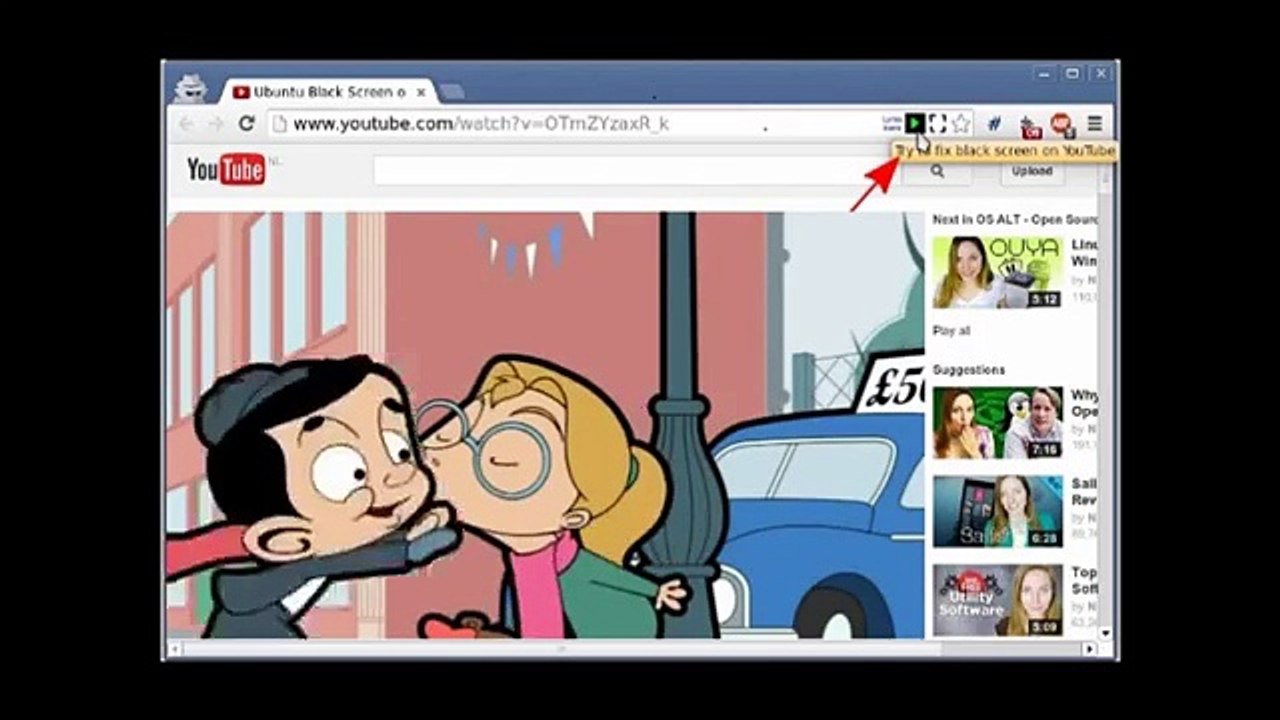Click the blue hash extension icon
1280x720 pixels.
[x=994, y=124]
